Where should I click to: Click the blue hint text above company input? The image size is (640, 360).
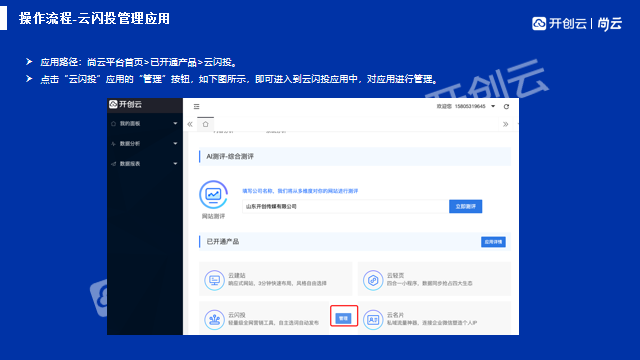point(300,191)
